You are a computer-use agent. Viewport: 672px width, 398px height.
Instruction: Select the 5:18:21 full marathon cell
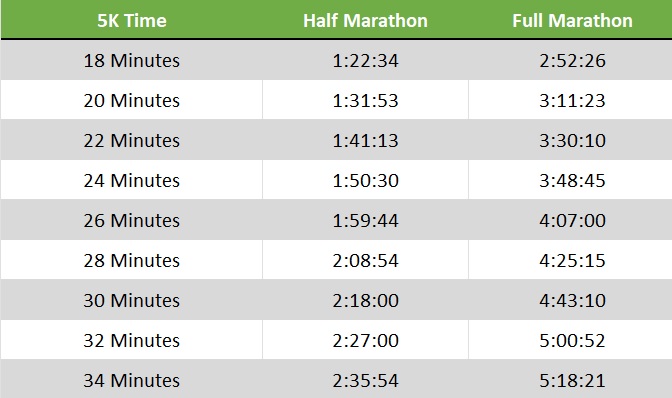pyautogui.click(x=572, y=380)
